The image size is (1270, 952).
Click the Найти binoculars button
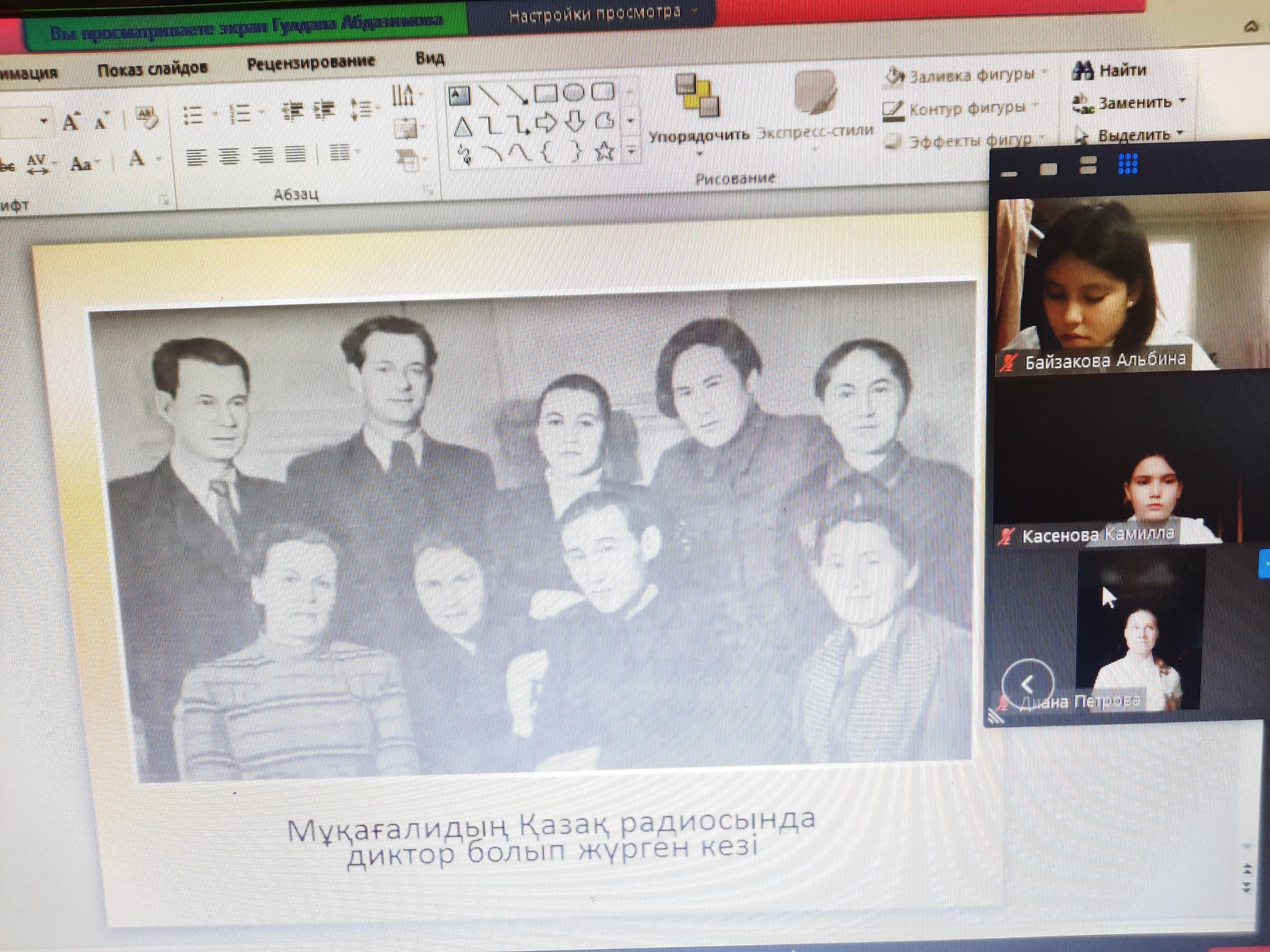(1109, 70)
